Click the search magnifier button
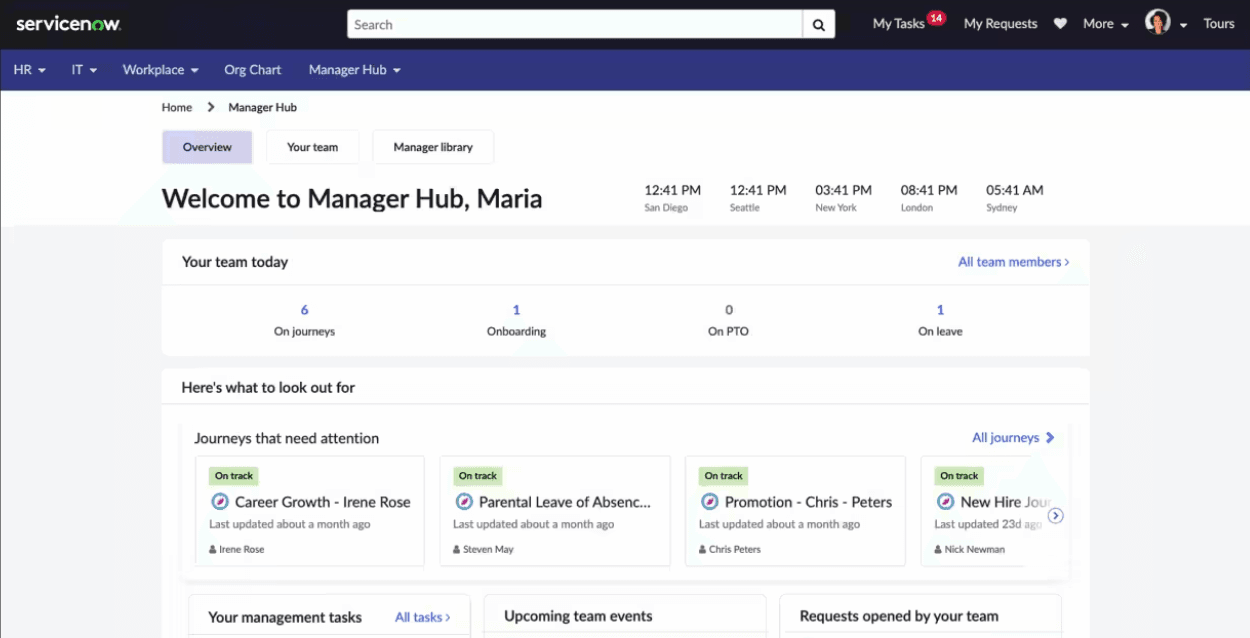Screen dimensions: 1250x638 click(819, 25)
